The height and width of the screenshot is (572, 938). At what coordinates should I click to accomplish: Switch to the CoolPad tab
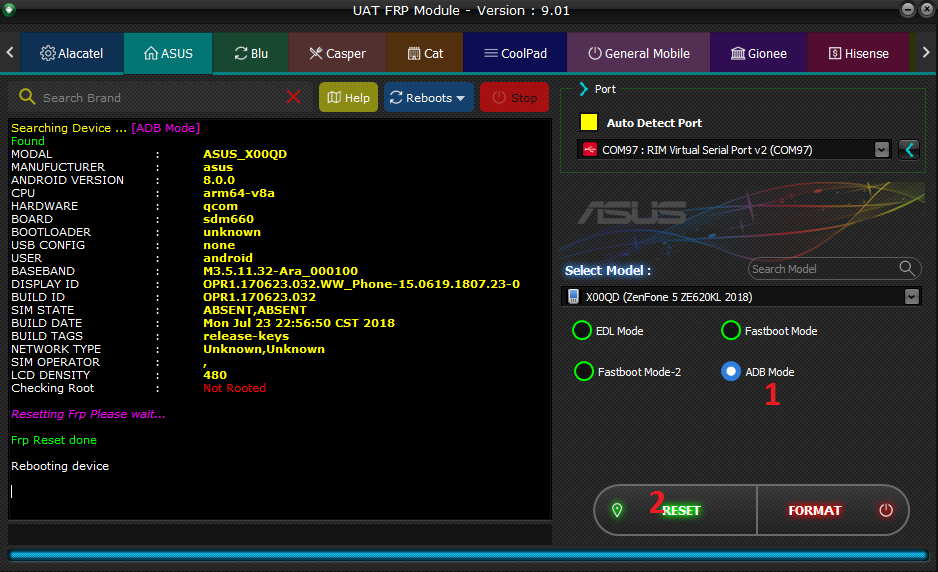[515, 53]
